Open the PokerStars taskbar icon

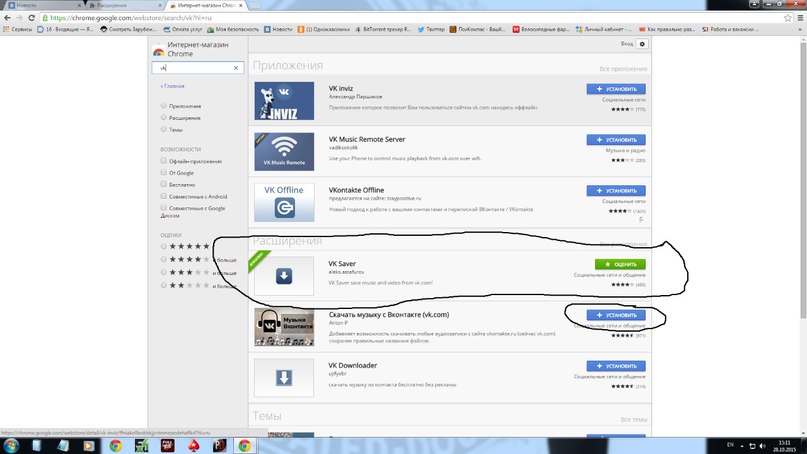(x=194, y=446)
